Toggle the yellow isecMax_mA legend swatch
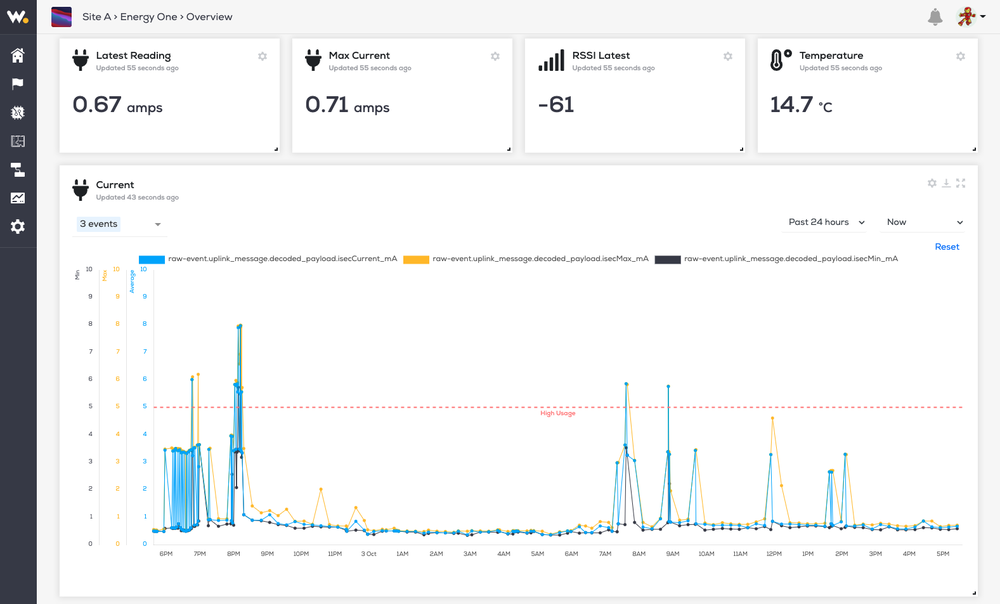Viewport: 1000px width, 604px height. point(416,260)
